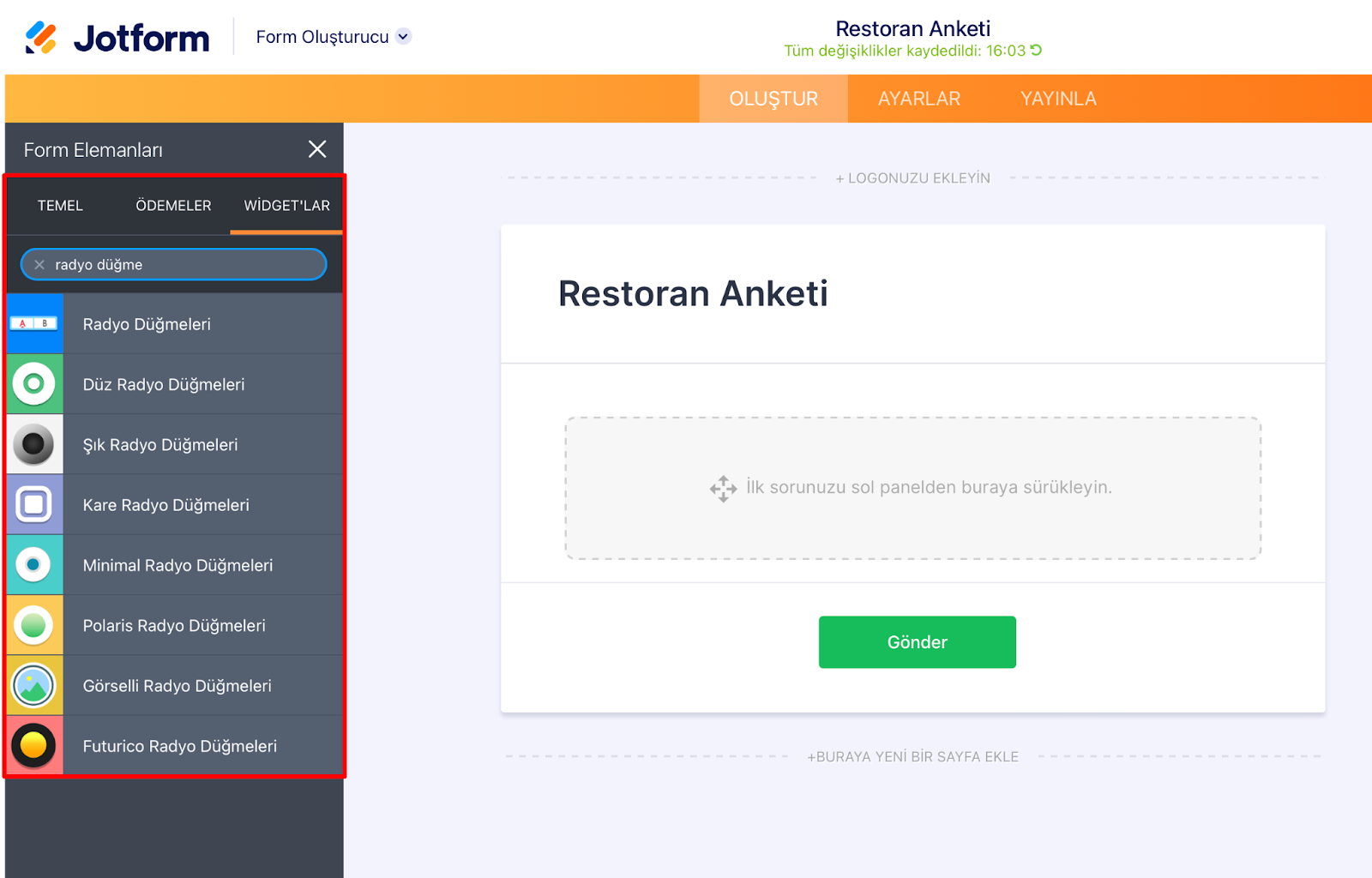Screen dimensions: 1372x878
Task: Click the + LOGONUZU EKLEYİN link
Action: 913,178
